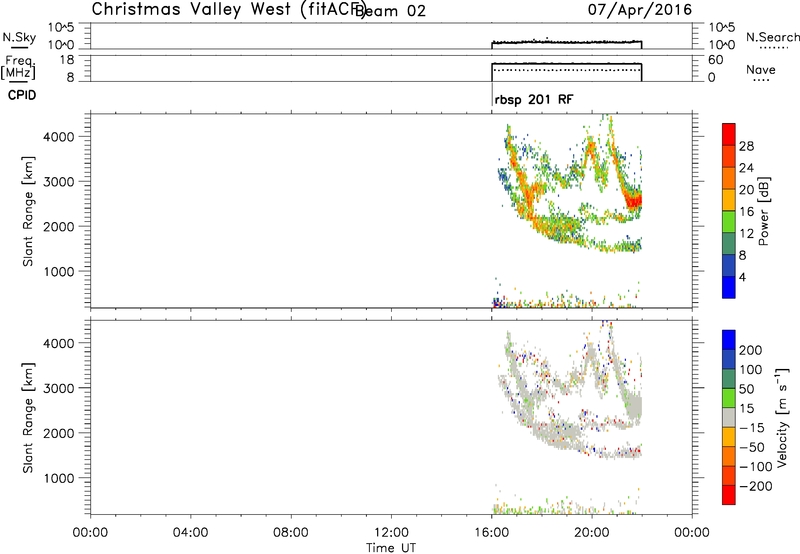Screen dimensions: 800x554
Task: Pick the gray ±15 segment of Velocity colorbar
Action: [729, 418]
